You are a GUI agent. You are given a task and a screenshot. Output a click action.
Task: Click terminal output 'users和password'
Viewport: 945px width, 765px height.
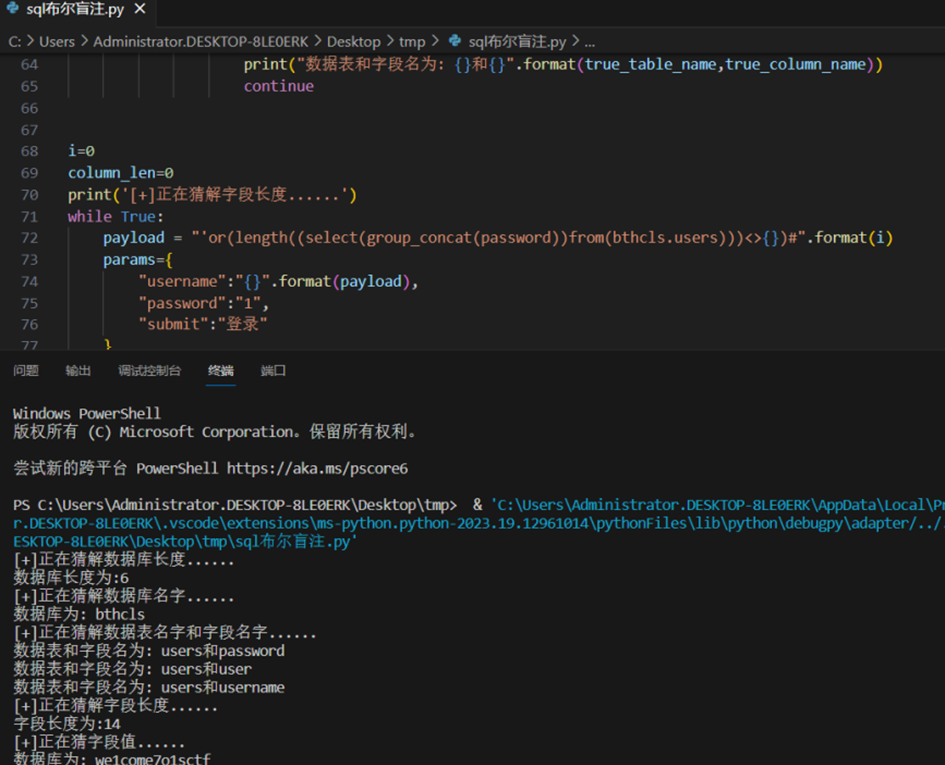tap(223, 651)
